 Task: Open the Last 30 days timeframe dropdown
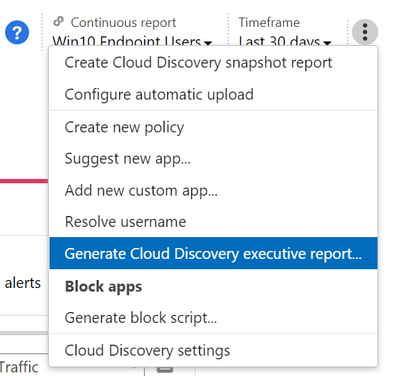(285, 41)
